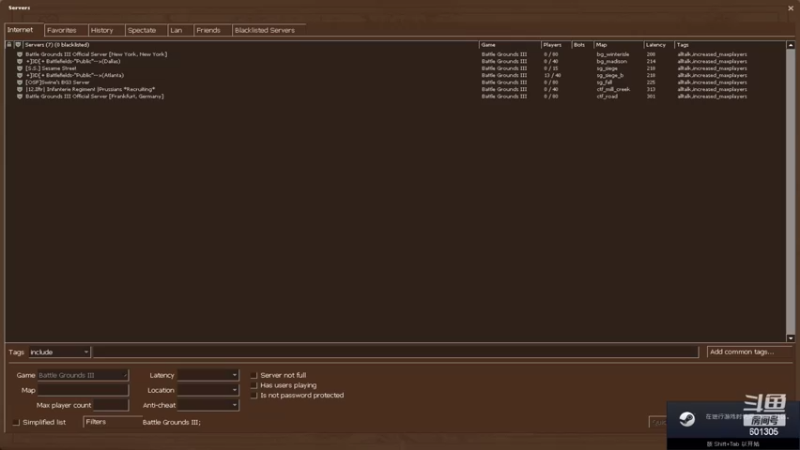Click the VAC shield column header icon
The width and height of the screenshot is (800, 450).
[x=18, y=45]
